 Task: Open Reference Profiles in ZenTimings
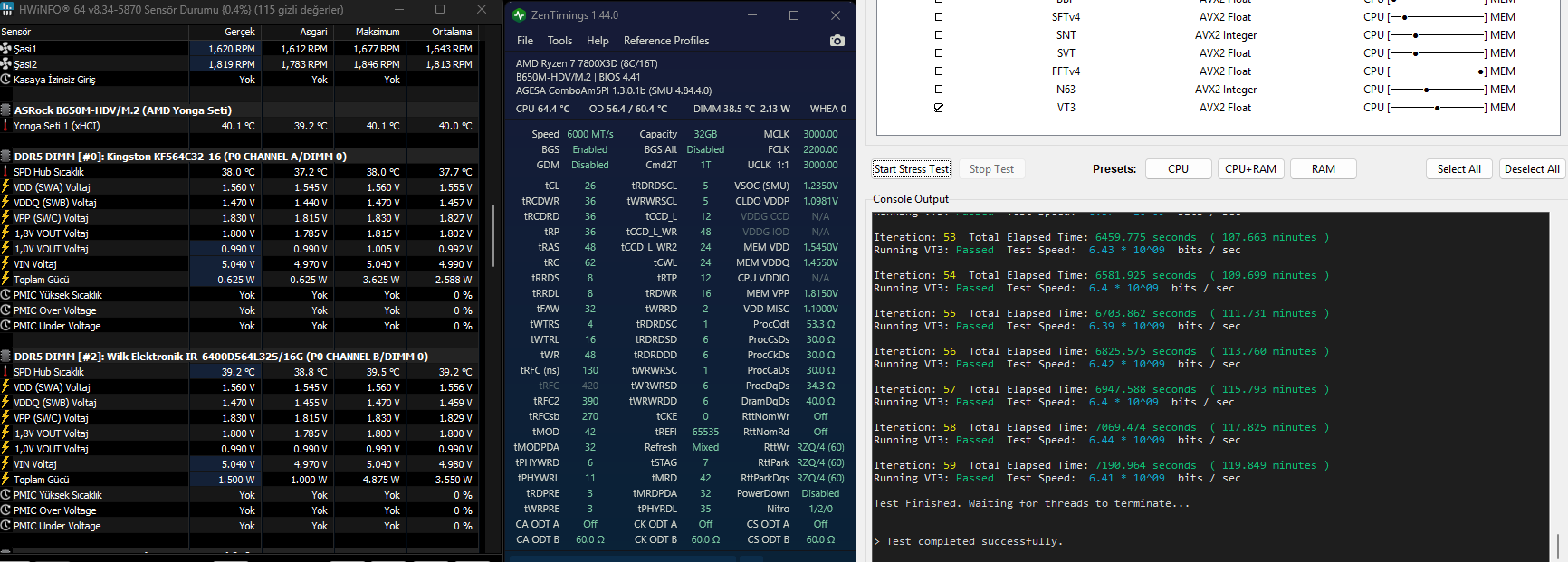[x=666, y=41]
